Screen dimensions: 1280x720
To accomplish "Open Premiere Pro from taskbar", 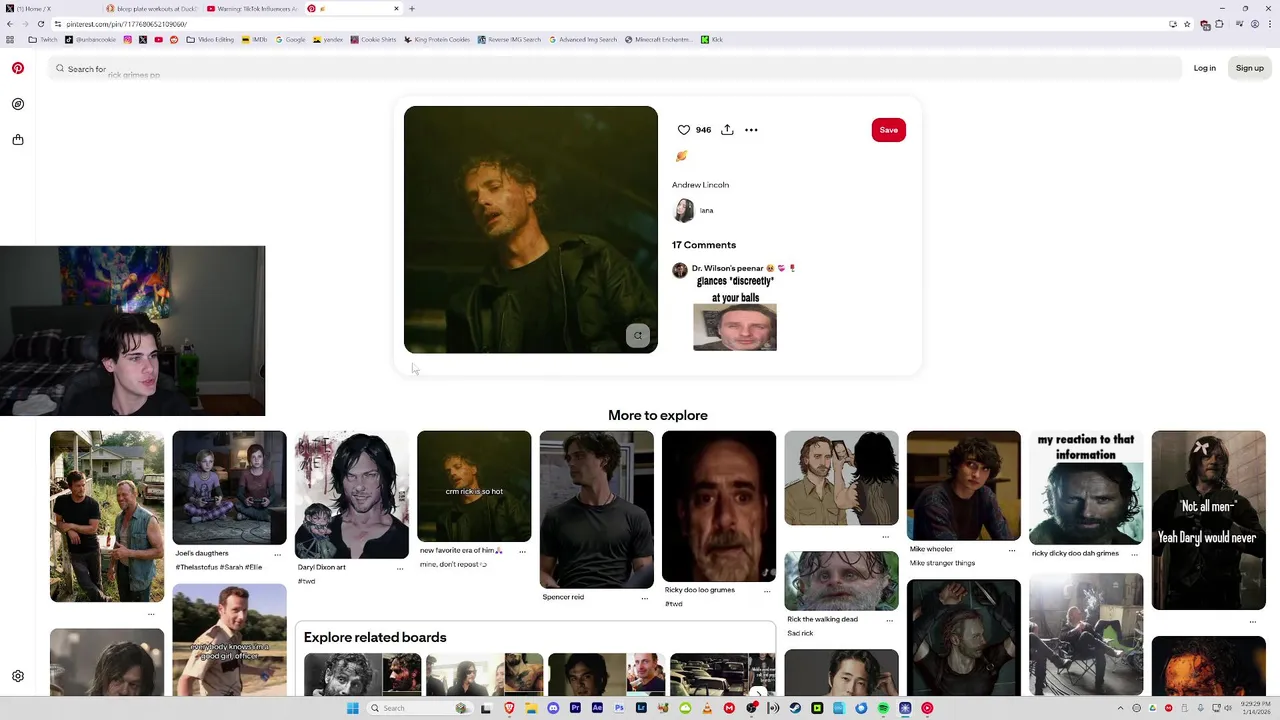I will click(x=575, y=708).
